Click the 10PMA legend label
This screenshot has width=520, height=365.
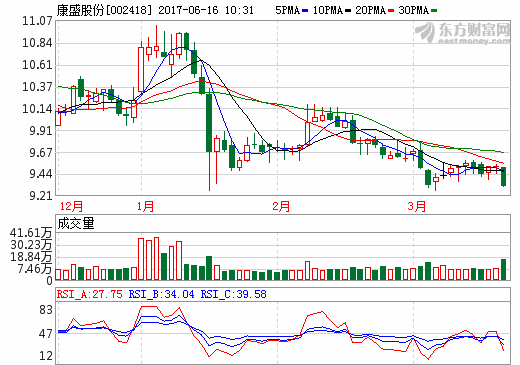click(x=328, y=10)
